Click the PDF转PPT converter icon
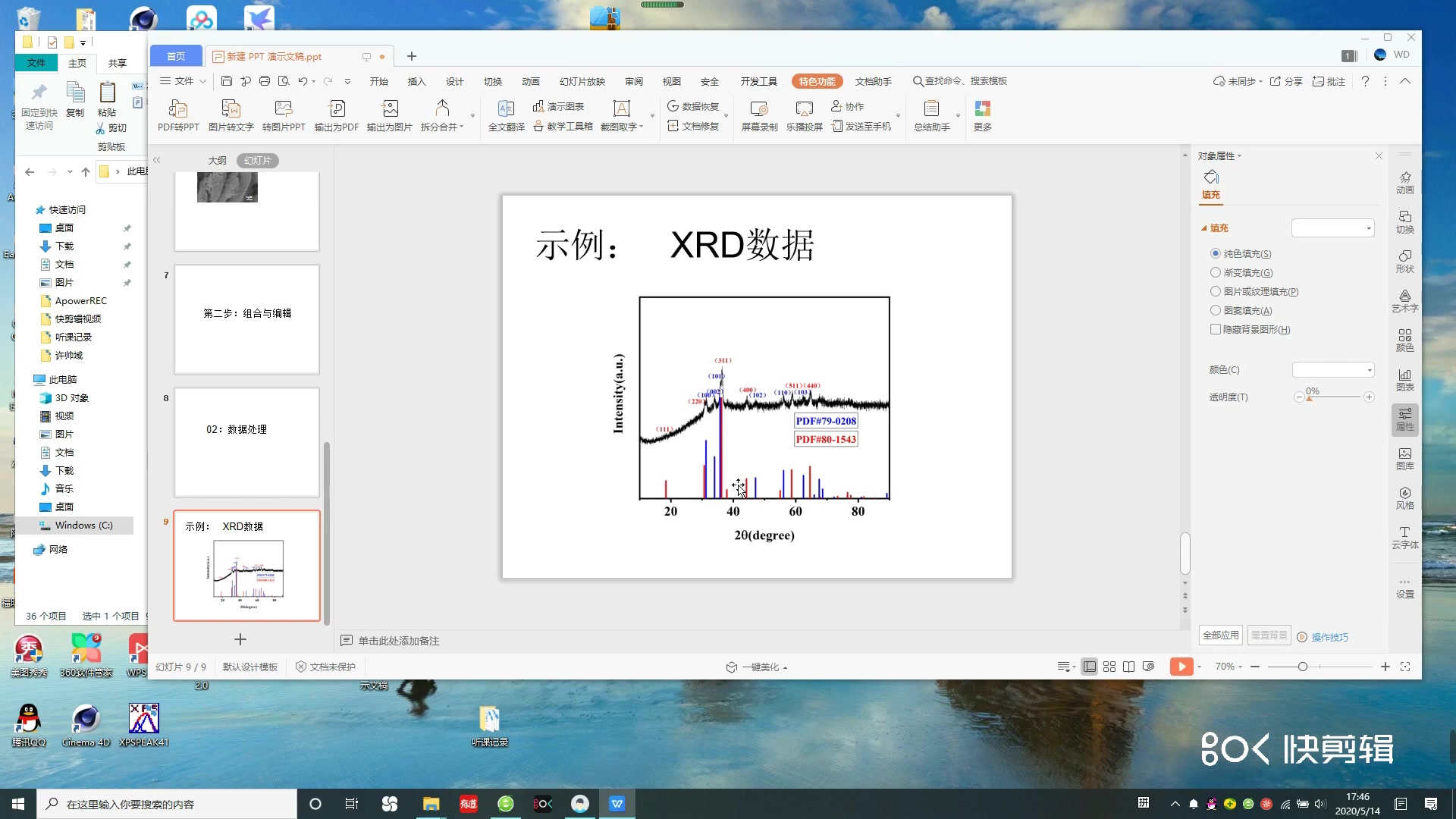Image resolution: width=1456 pixels, height=819 pixels. pyautogui.click(x=178, y=108)
